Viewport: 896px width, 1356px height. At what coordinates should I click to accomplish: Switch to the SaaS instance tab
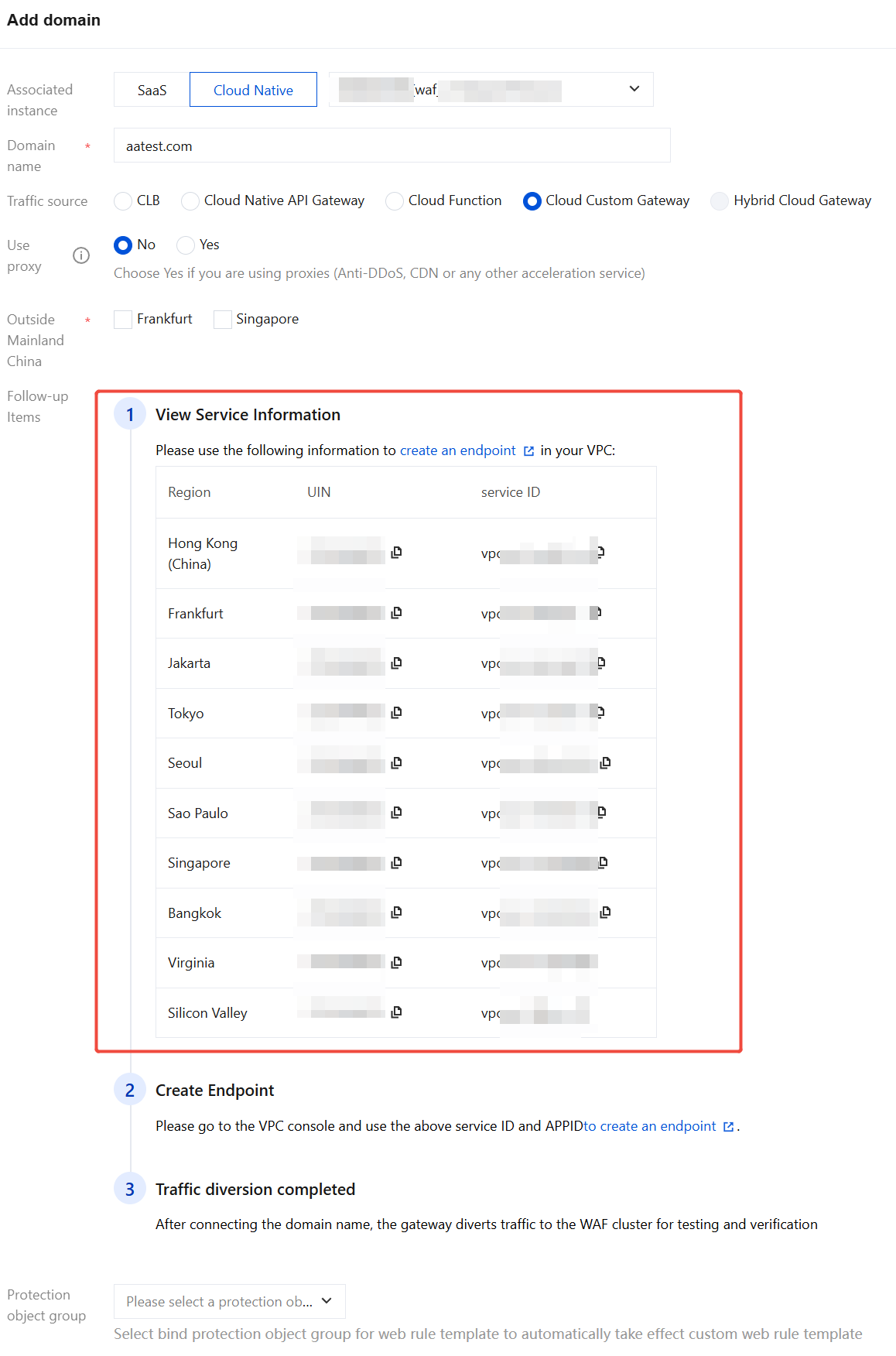coord(152,90)
